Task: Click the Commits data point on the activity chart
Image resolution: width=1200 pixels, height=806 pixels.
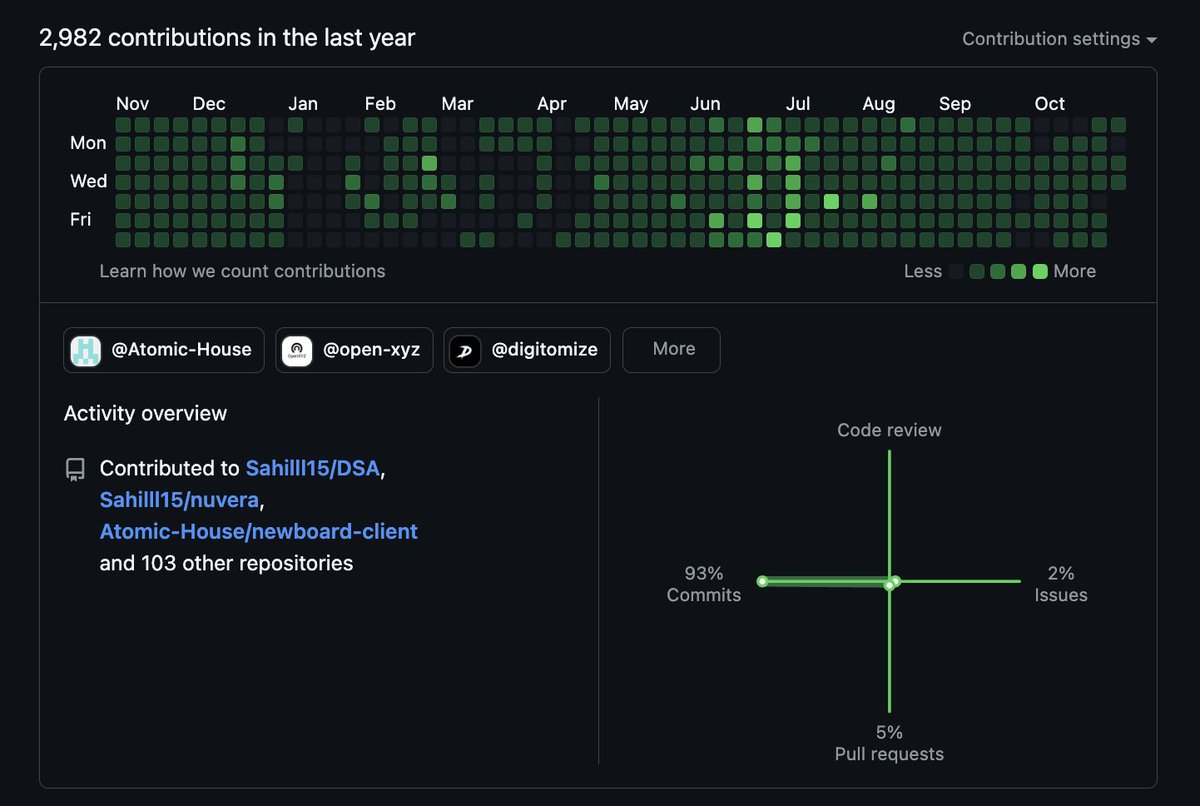Action: click(762, 581)
